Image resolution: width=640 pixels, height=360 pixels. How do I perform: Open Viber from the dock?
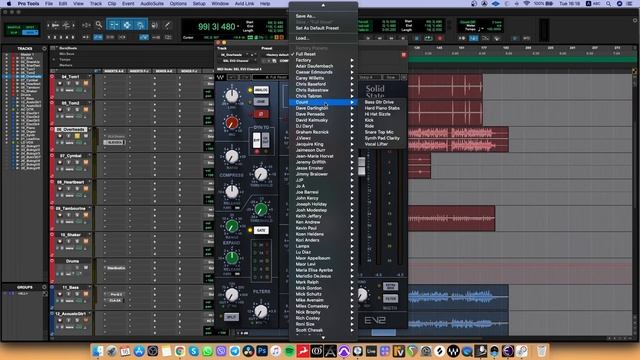pos(221,351)
